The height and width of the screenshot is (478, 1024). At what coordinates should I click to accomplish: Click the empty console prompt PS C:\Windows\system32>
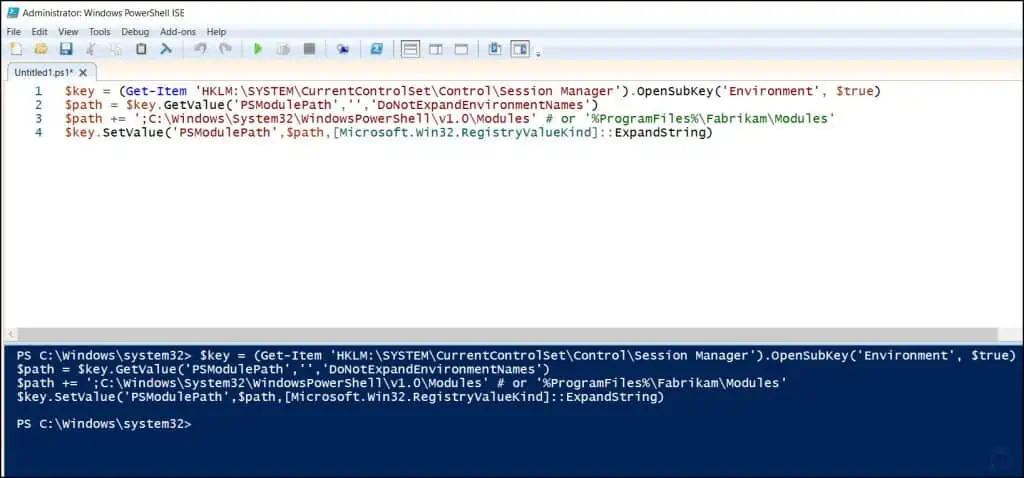coord(104,424)
